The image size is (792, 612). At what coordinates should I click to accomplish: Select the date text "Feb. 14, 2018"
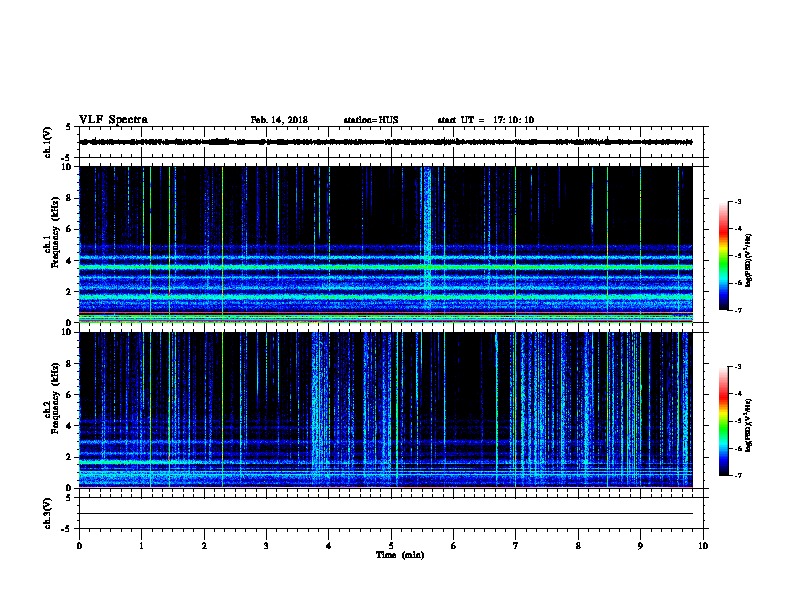pyautogui.click(x=279, y=120)
